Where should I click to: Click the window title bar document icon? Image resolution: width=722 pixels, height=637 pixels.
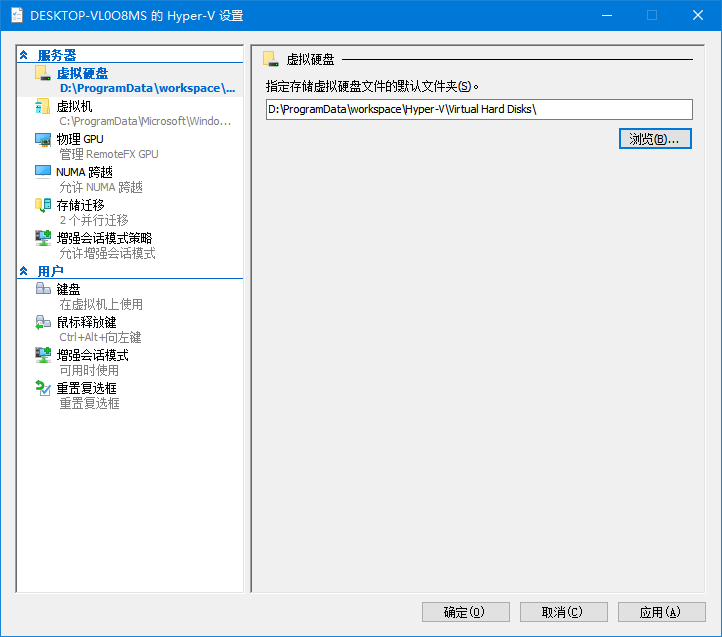point(17,15)
